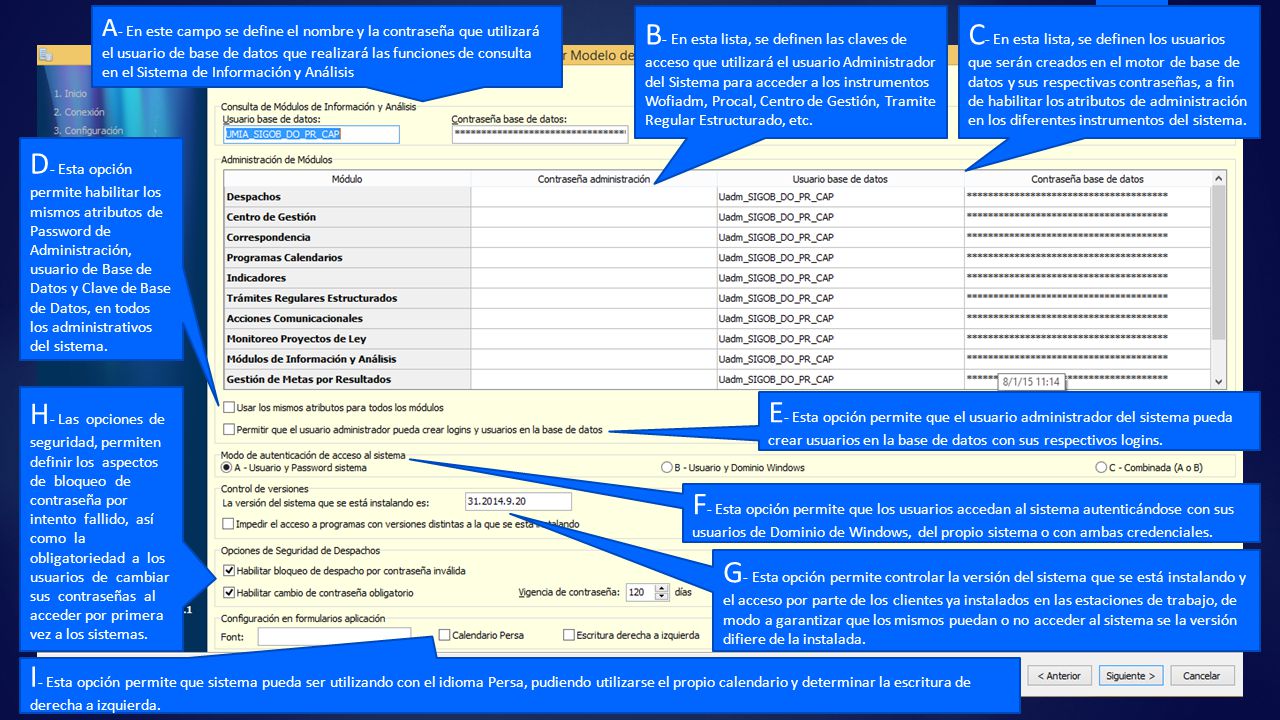The width and height of the screenshot is (1280, 720).
Task: Click the 'Usuario base de datos' column header
Action: 841,179
